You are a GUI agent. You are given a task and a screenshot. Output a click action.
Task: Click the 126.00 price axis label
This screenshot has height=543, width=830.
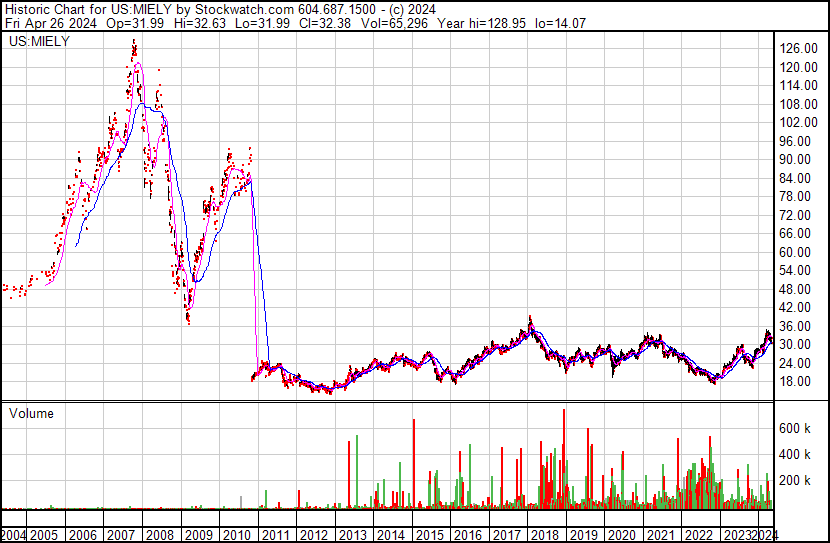point(799,48)
